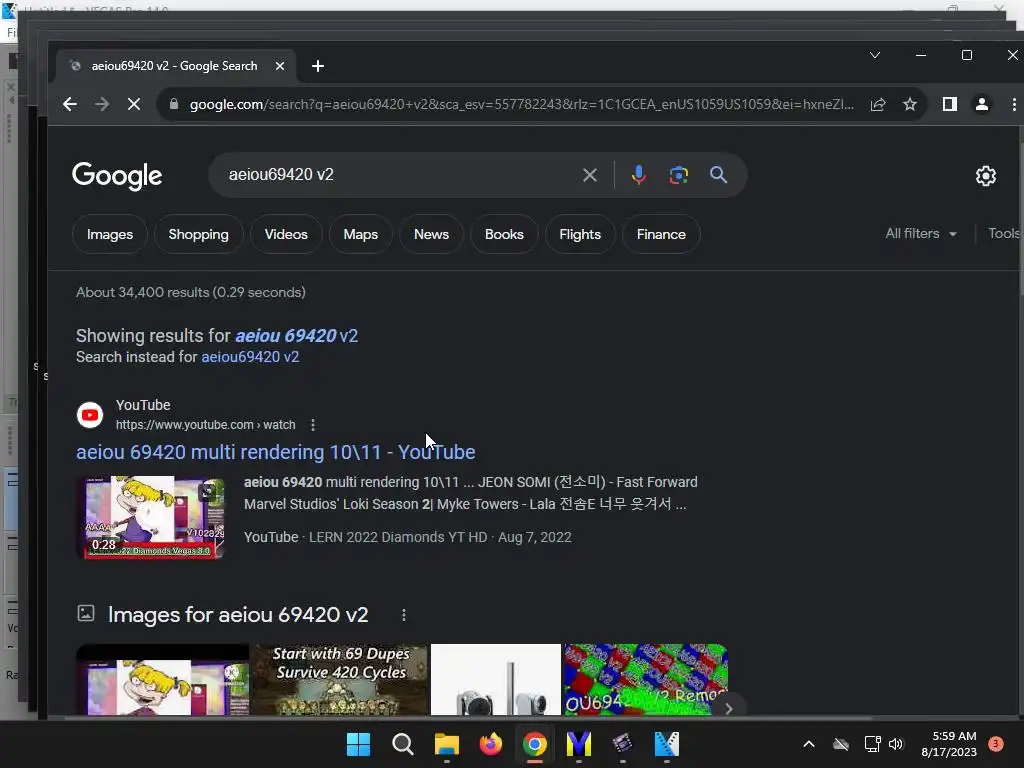Open the colorful green red image

(645, 679)
